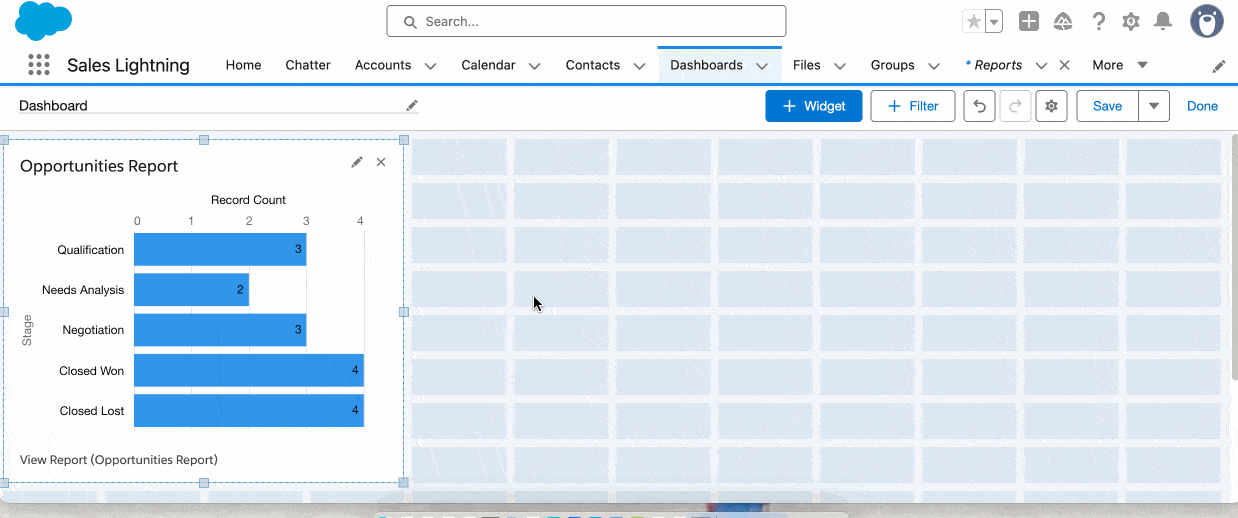Screen dimensions: 1238x518
Task: Open the Files tab
Action: [807, 65]
